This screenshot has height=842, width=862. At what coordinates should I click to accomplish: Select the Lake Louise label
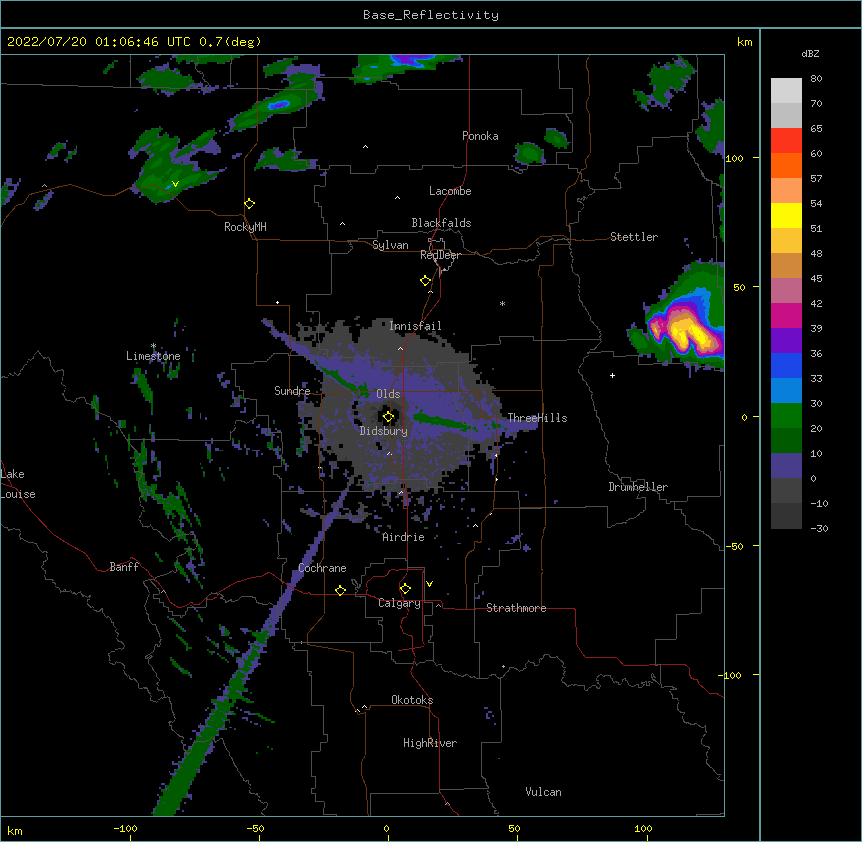pyautogui.click(x=18, y=484)
